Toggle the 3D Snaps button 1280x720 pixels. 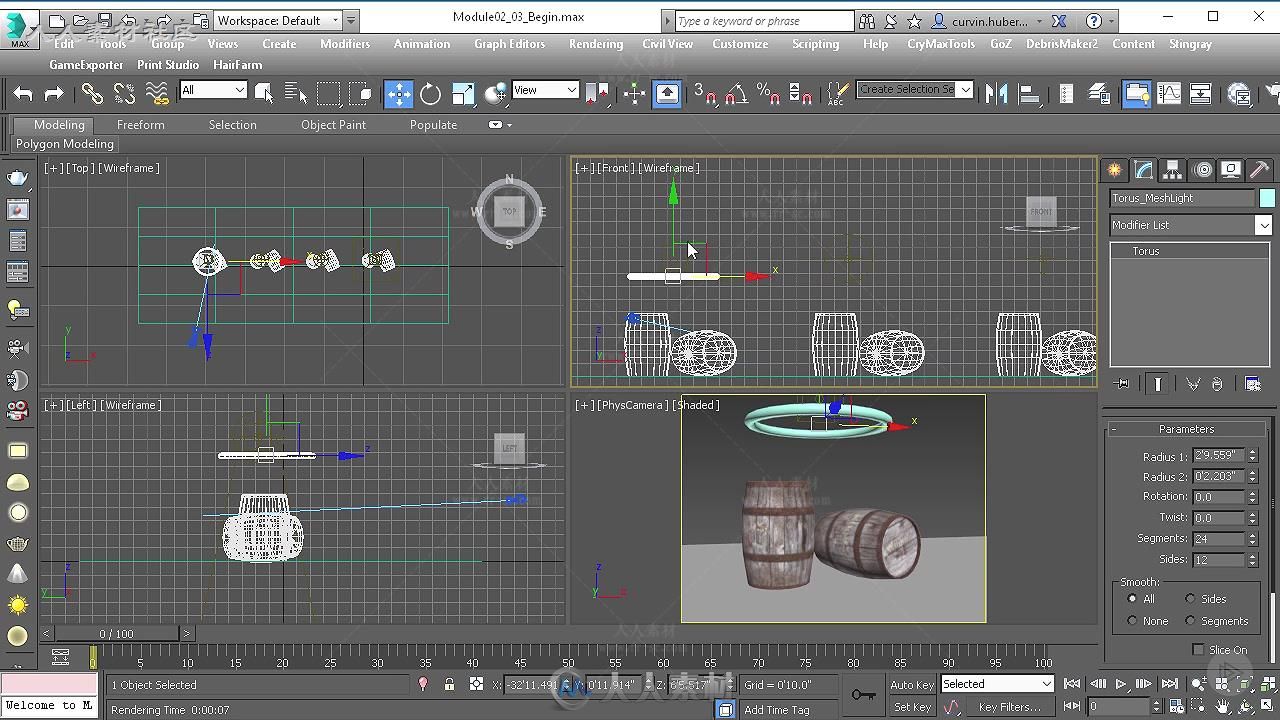pyautogui.click(x=706, y=94)
